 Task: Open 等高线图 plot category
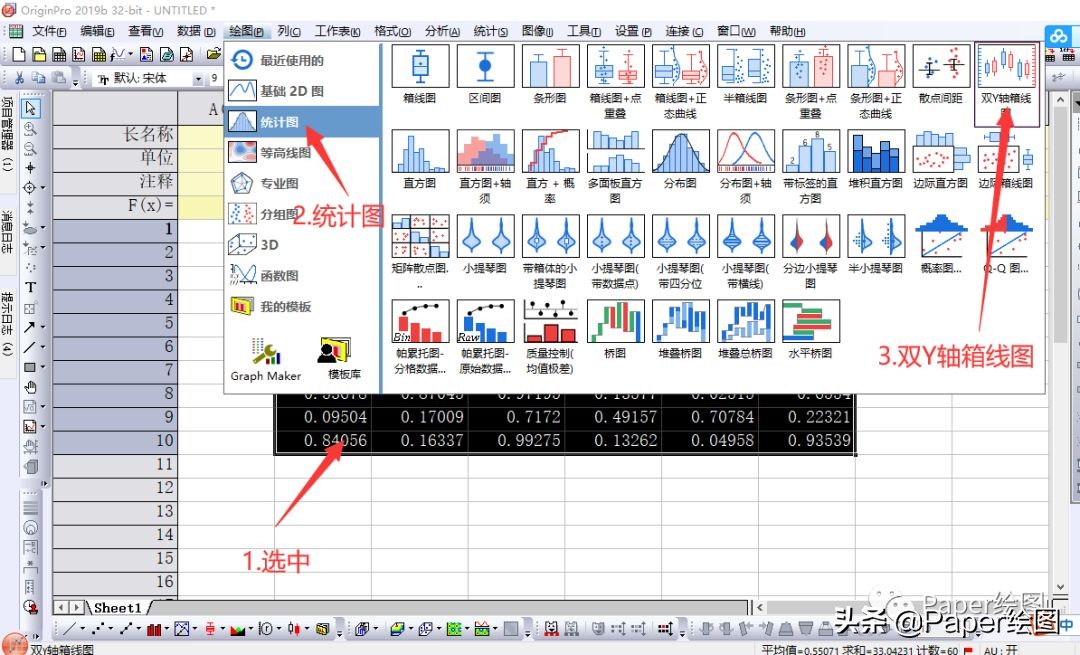pyautogui.click(x=303, y=152)
